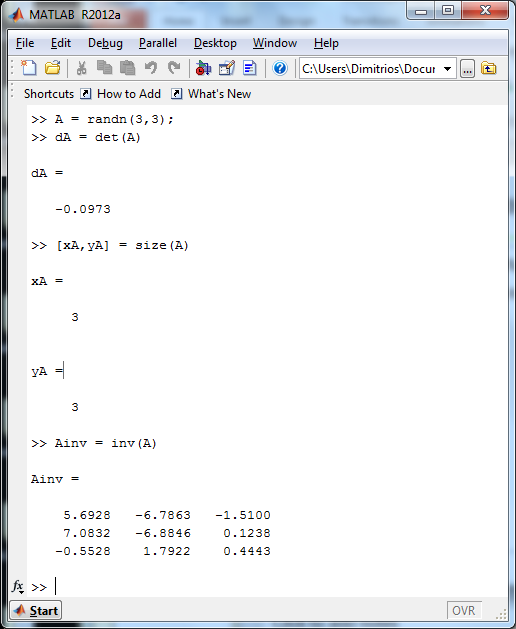Click the New script icon
Screen dimensions: 516x629
pos(28,68)
